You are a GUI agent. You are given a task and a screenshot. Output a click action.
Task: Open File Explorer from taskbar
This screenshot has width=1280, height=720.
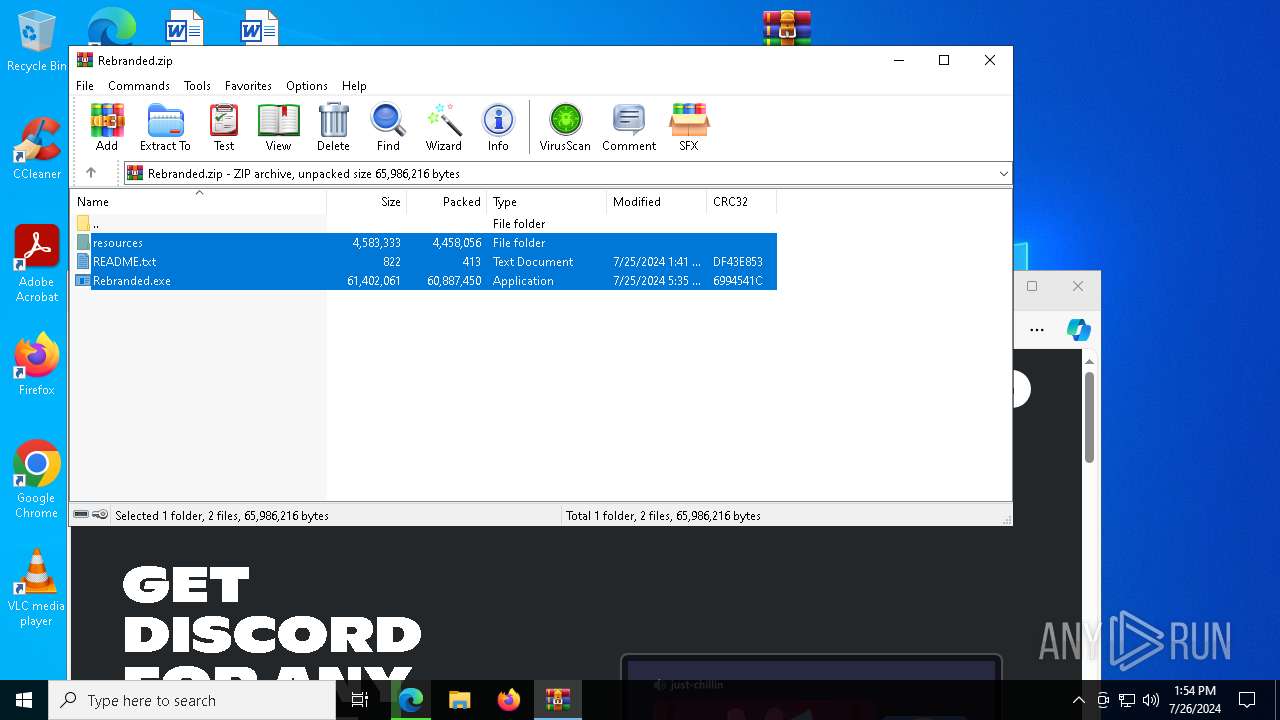pos(459,700)
